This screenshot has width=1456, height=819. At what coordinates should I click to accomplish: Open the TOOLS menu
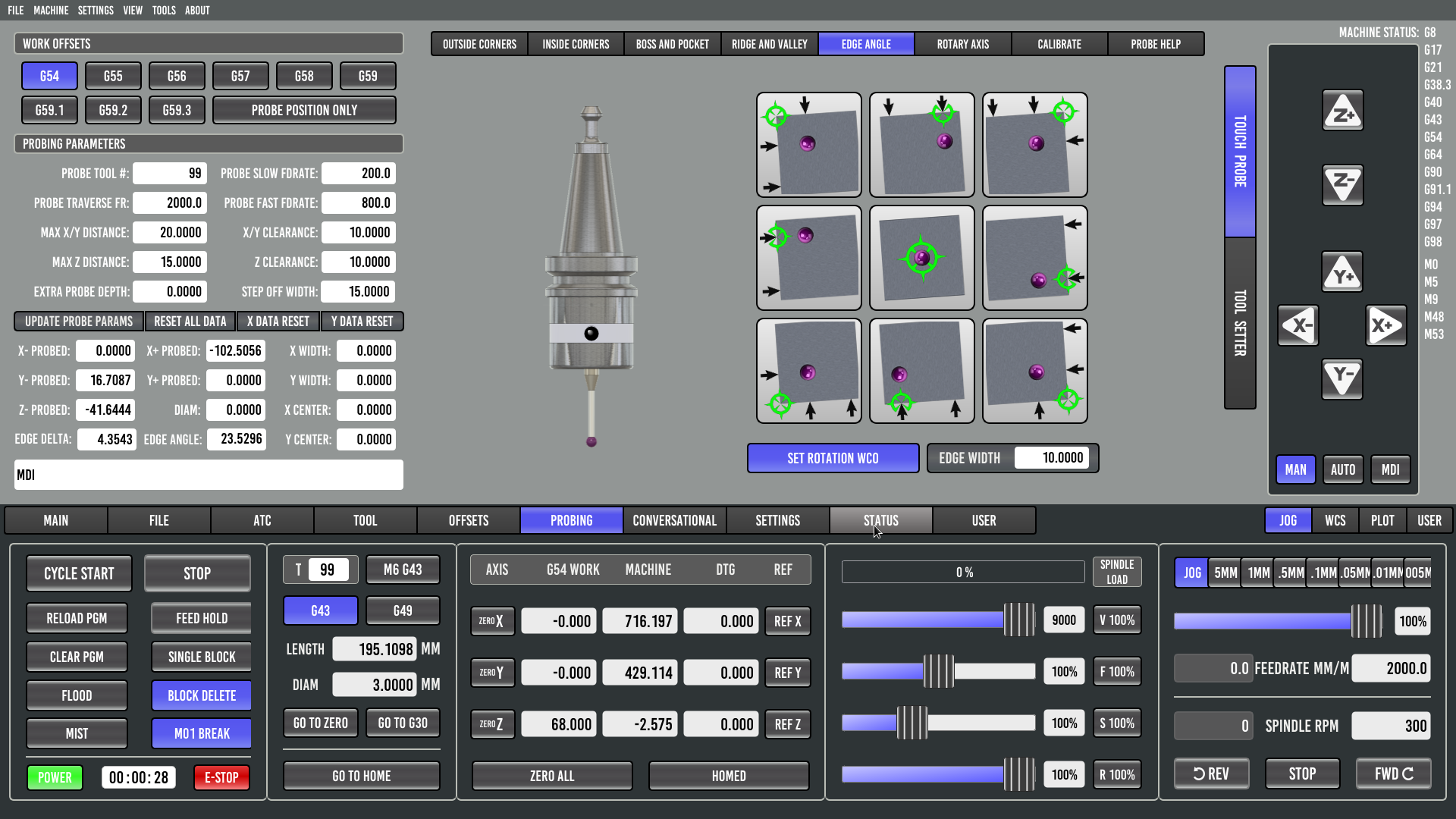164,11
